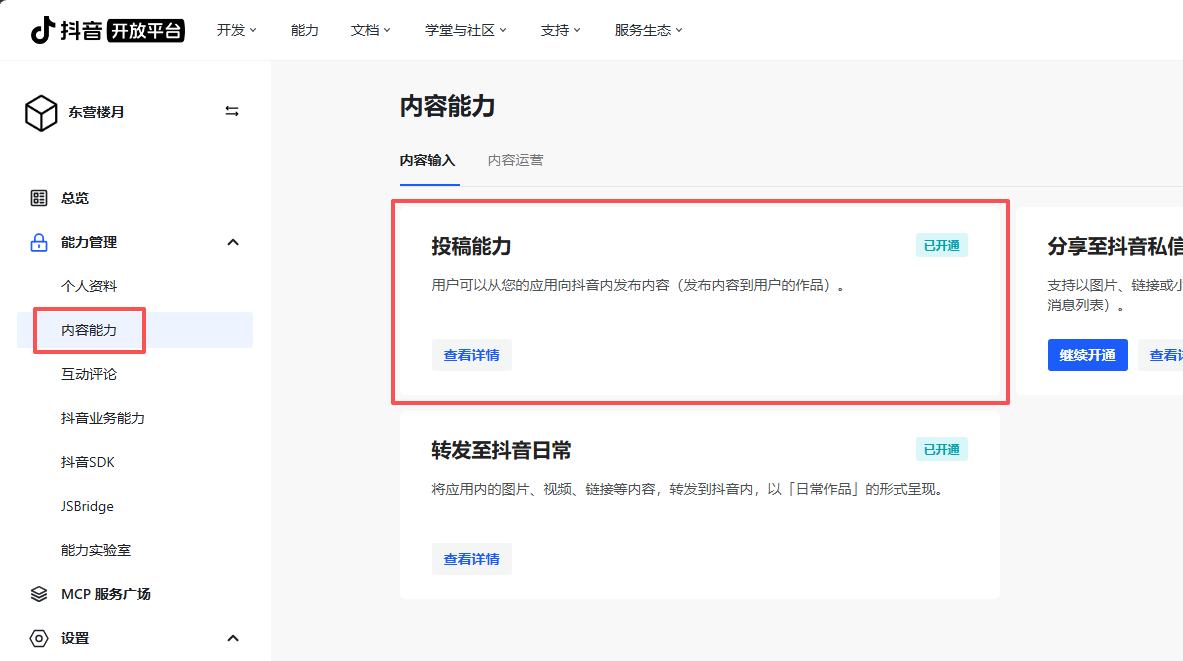Click the 东营楼月 app cube icon
This screenshot has width=1183, height=661.
point(41,112)
